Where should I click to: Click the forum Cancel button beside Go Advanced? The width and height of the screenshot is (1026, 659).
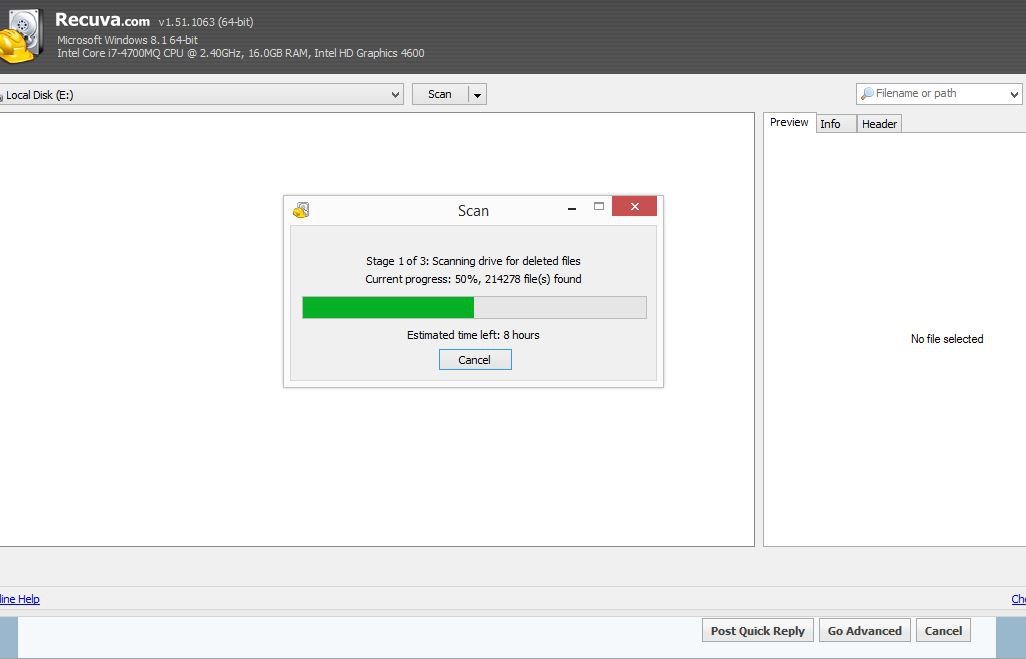click(943, 631)
